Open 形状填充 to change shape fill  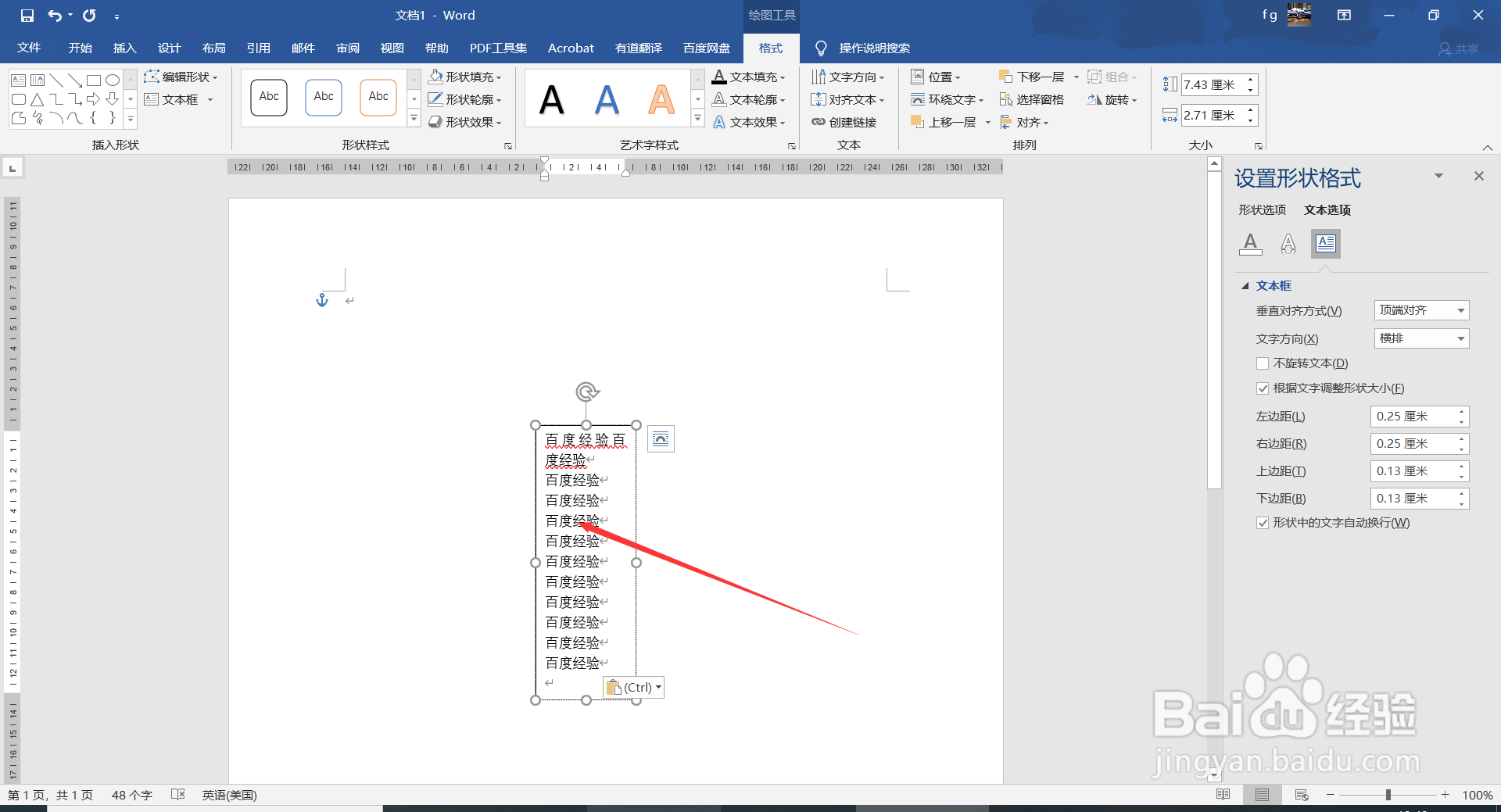click(465, 77)
